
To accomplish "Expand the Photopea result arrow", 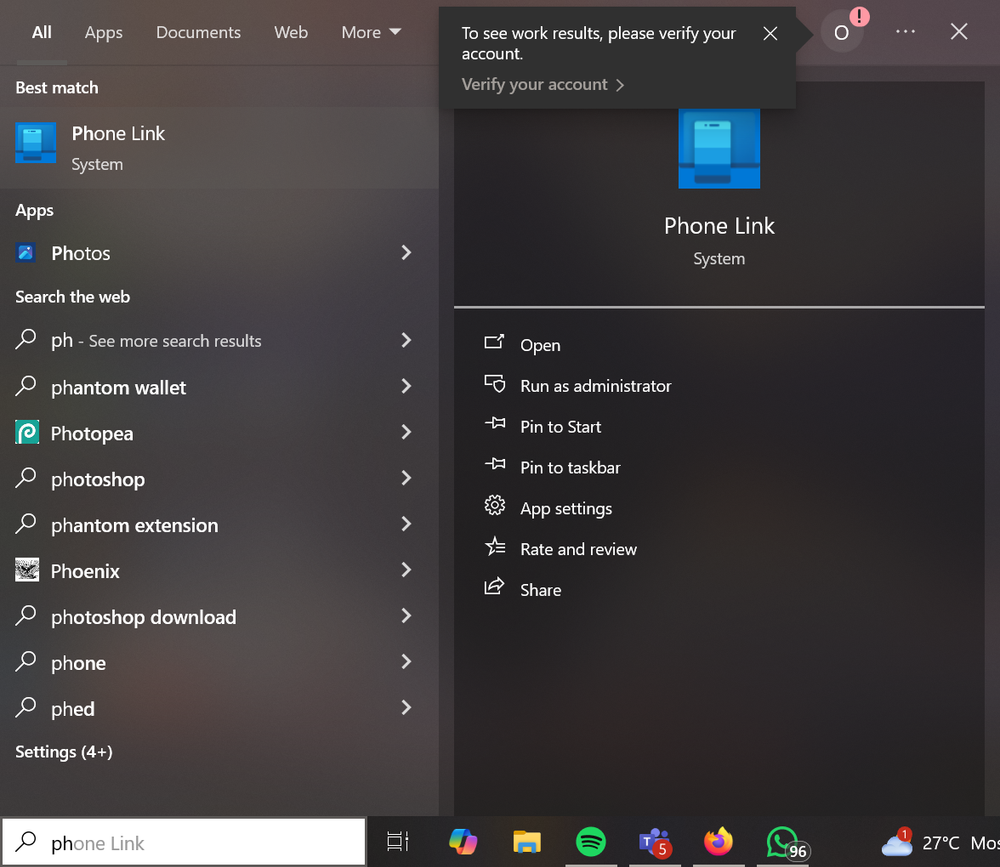I will [406, 433].
